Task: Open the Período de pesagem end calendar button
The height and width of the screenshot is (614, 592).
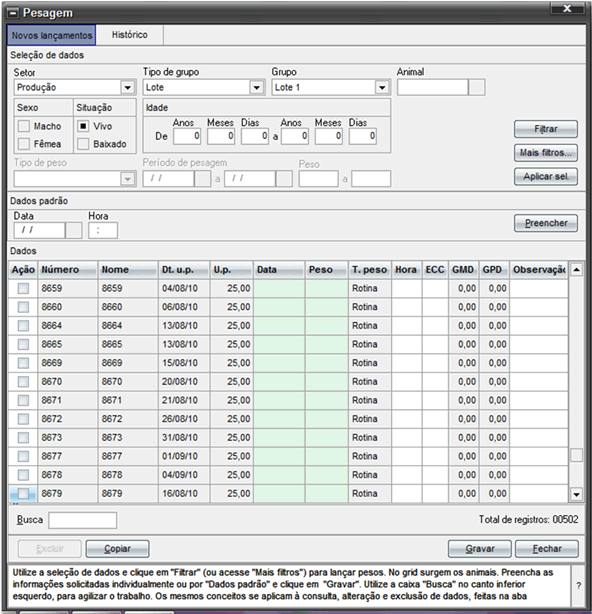Action: (x=284, y=179)
